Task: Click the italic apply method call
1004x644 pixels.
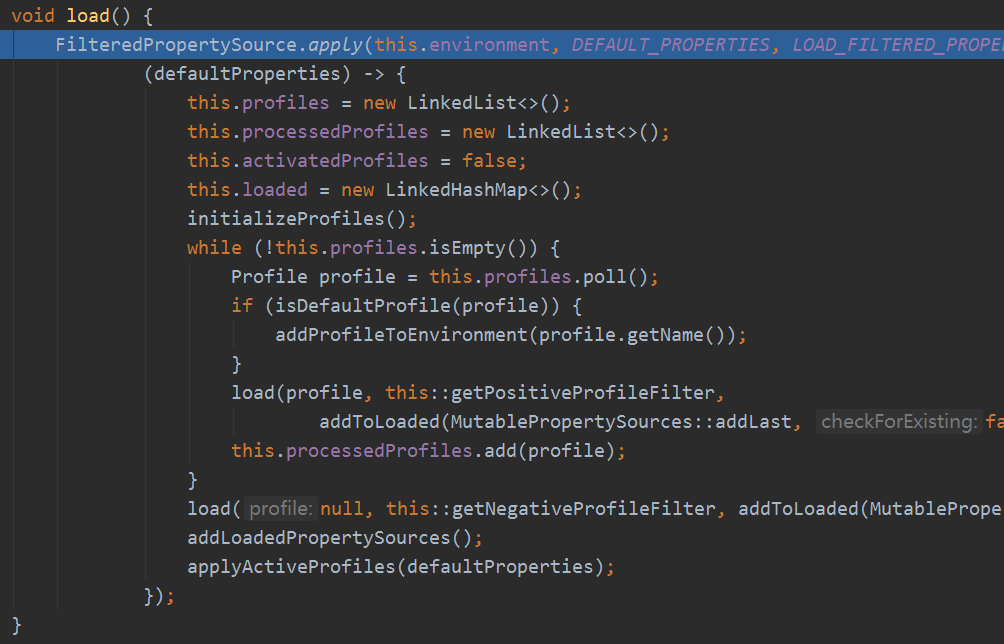Action: tap(336, 45)
